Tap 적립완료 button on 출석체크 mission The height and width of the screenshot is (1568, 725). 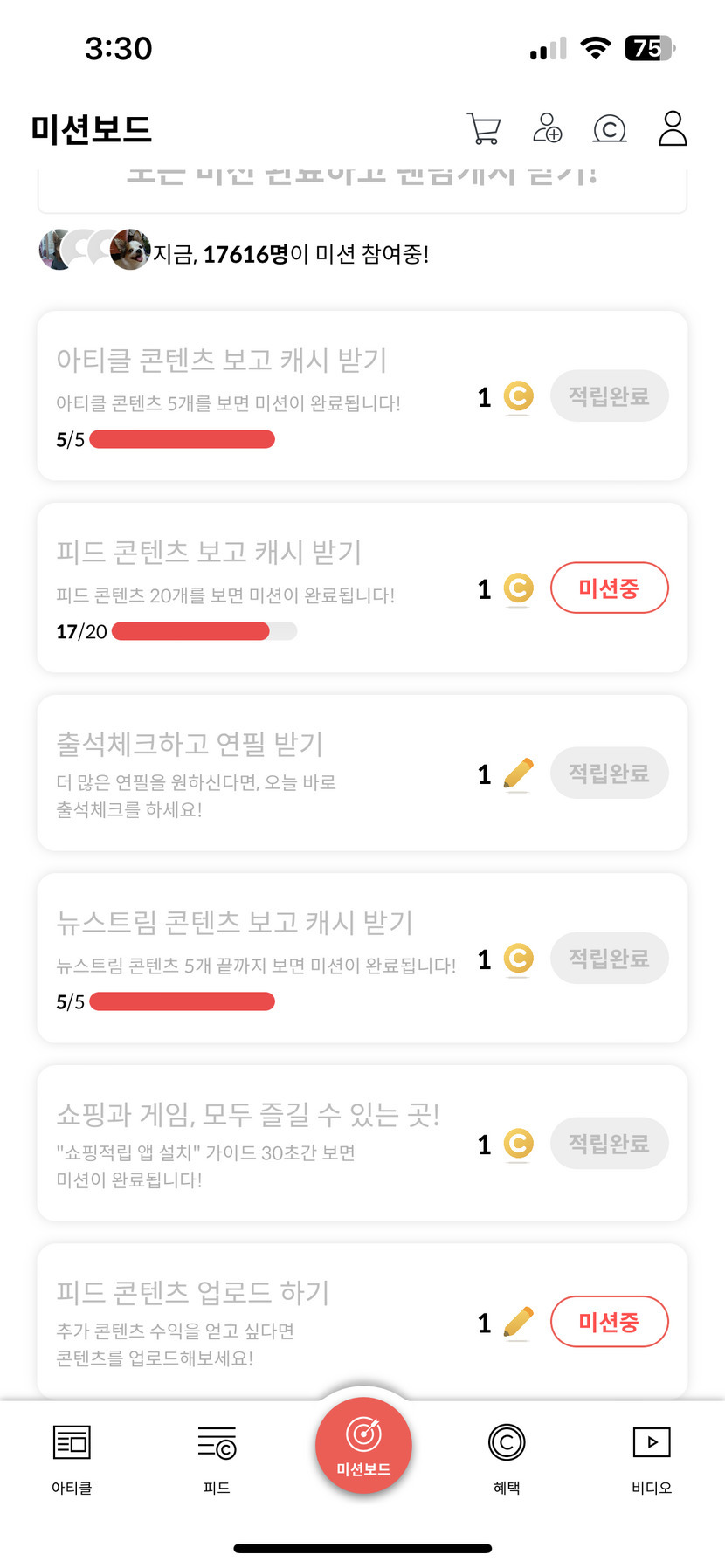(x=610, y=774)
